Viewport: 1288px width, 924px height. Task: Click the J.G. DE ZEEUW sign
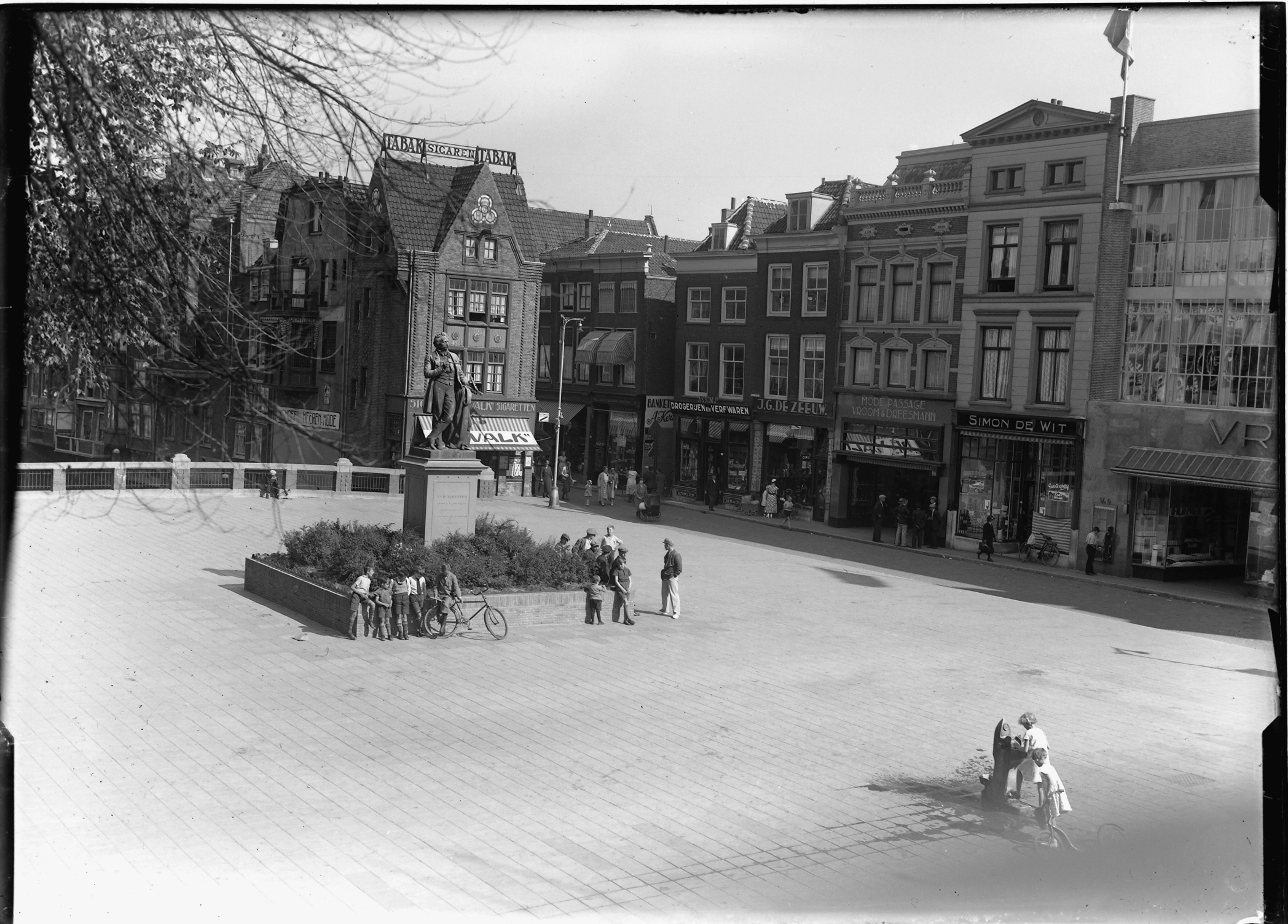[x=792, y=405]
